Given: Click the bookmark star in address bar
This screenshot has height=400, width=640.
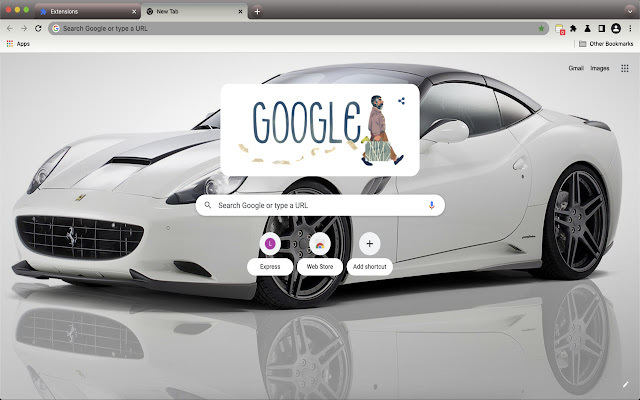Looking at the screenshot, I should pyautogui.click(x=541, y=29).
